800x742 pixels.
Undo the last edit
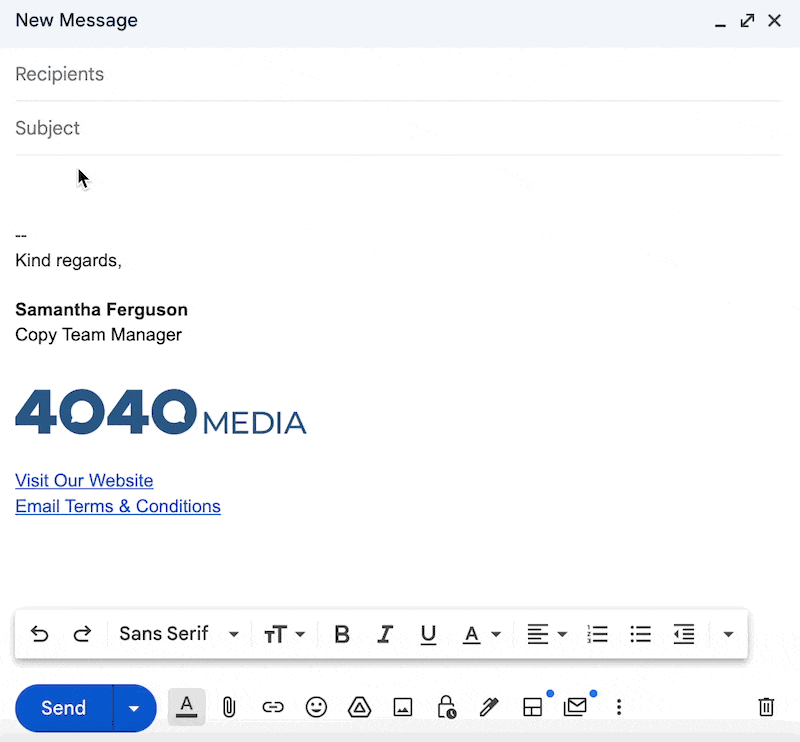(40, 634)
